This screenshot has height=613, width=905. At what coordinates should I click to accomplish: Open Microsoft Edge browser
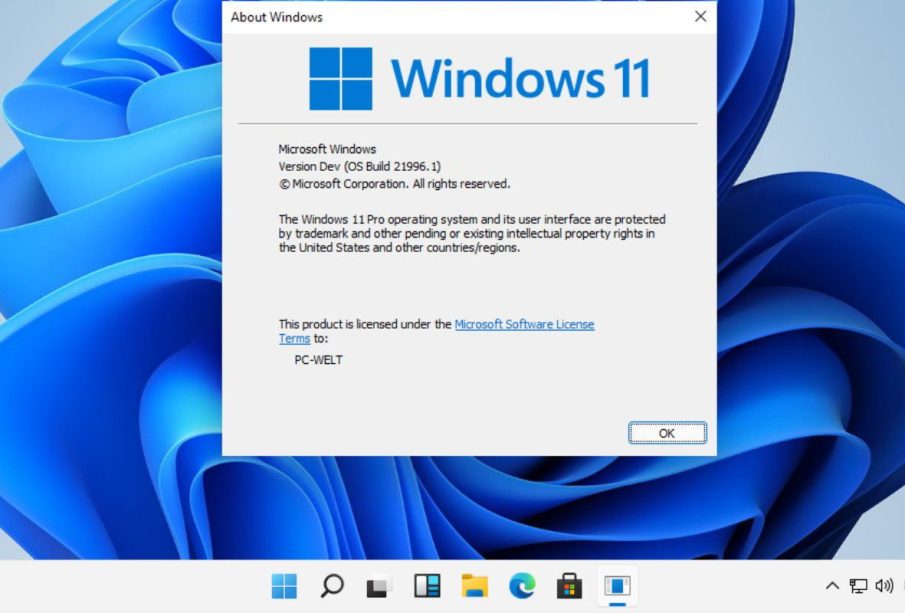521,586
